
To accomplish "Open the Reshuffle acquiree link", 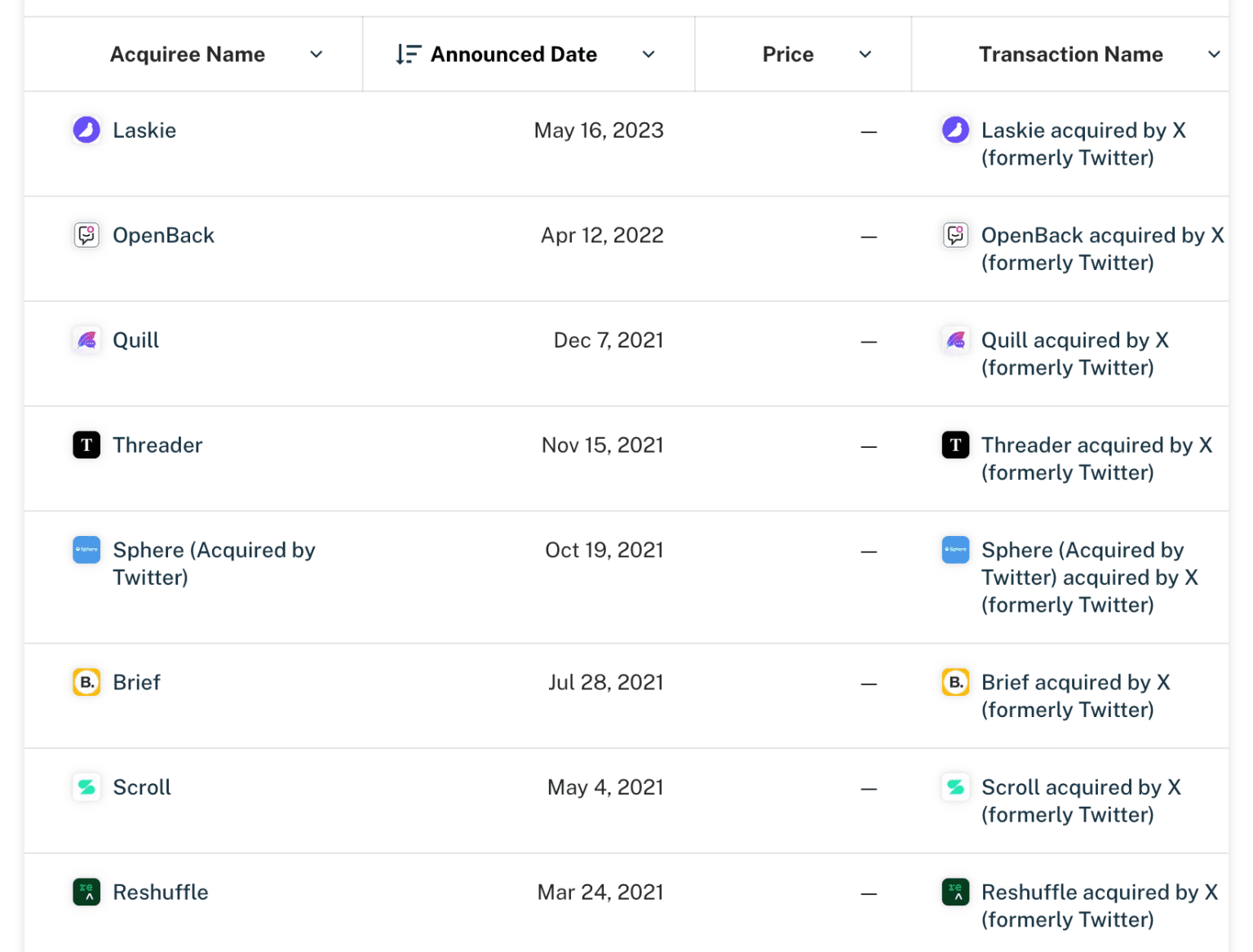I will click(161, 892).
